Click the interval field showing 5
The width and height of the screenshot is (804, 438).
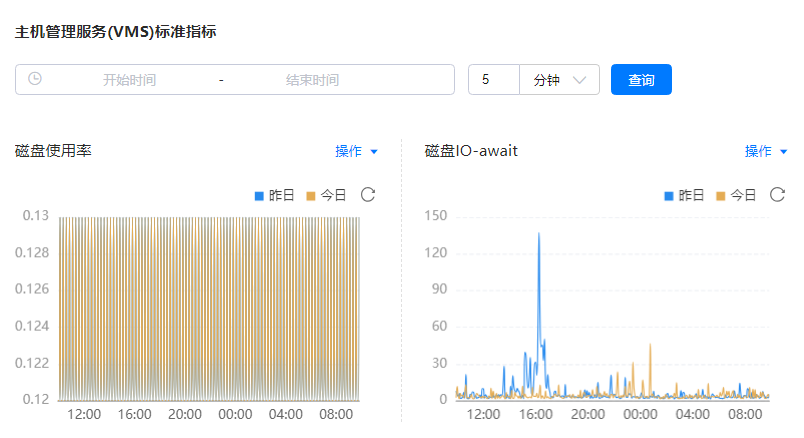click(x=494, y=80)
